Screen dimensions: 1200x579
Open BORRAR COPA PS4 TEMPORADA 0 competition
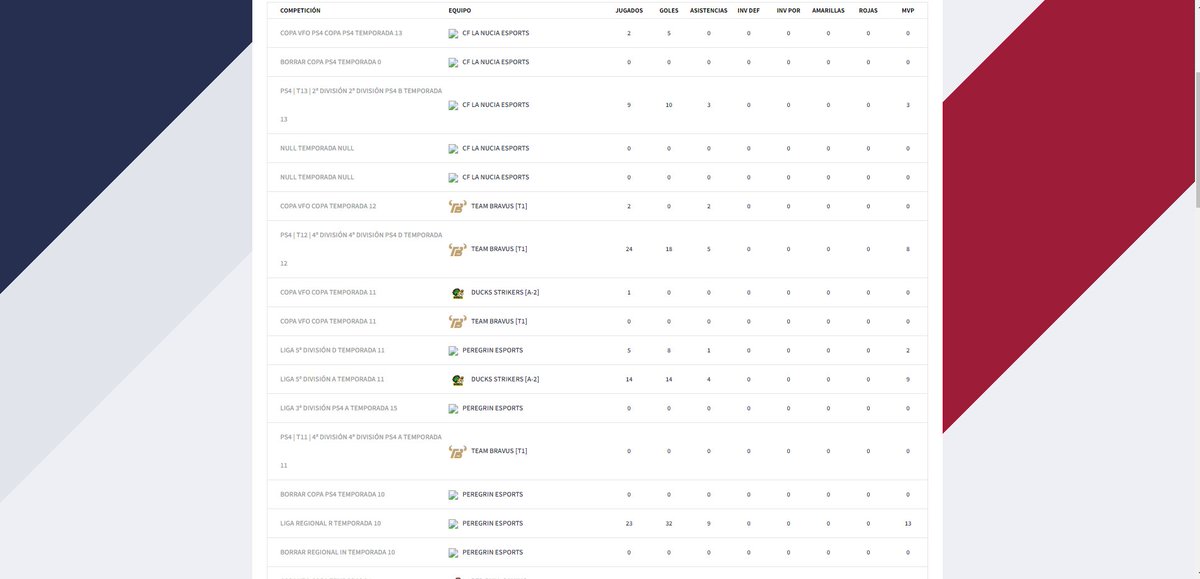click(330, 62)
